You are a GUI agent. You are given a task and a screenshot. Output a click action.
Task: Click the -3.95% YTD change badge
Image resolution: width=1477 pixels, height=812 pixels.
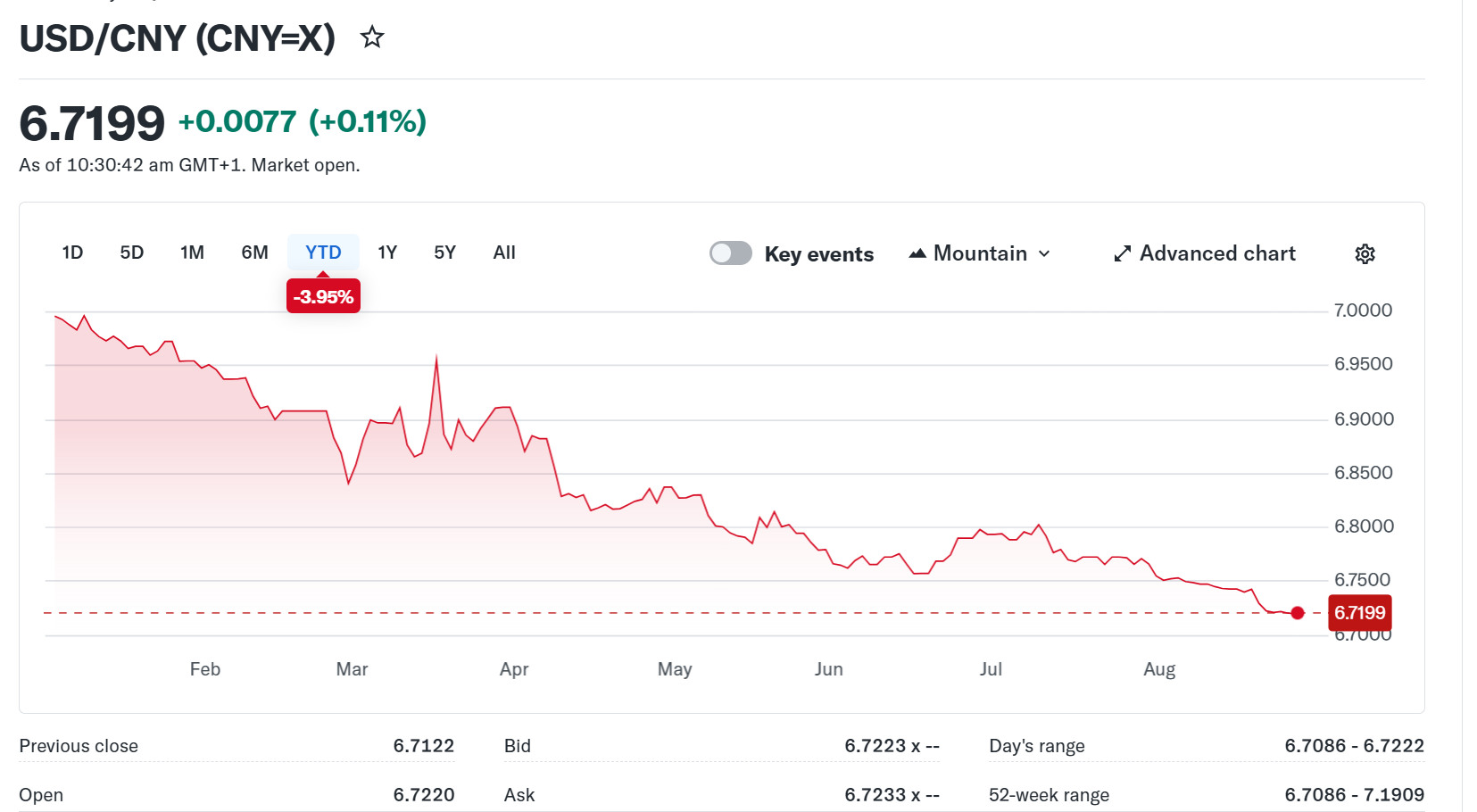[323, 296]
